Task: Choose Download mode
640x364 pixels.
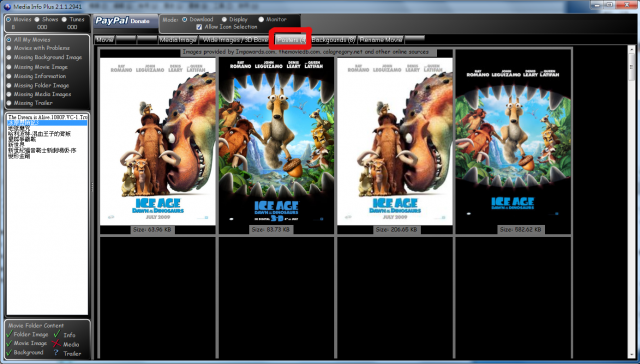Action: [x=184, y=19]
